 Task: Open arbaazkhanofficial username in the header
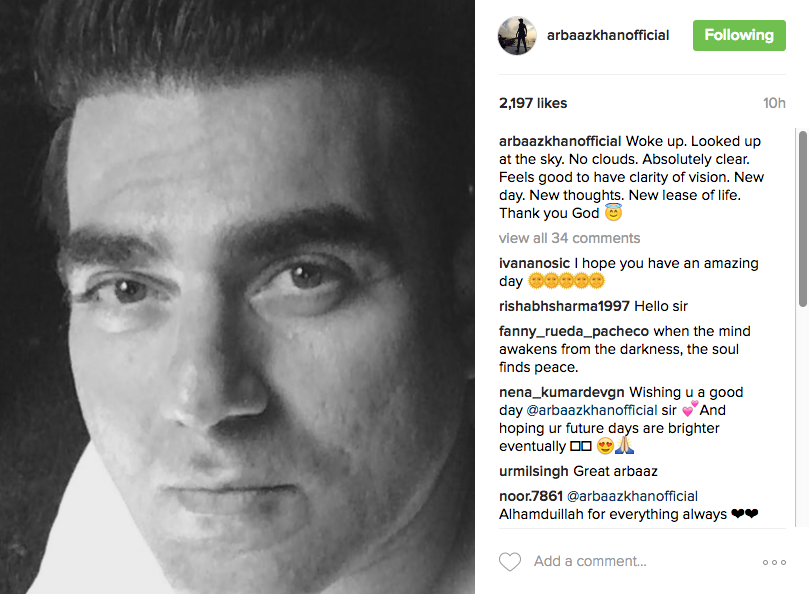(608, 35)
